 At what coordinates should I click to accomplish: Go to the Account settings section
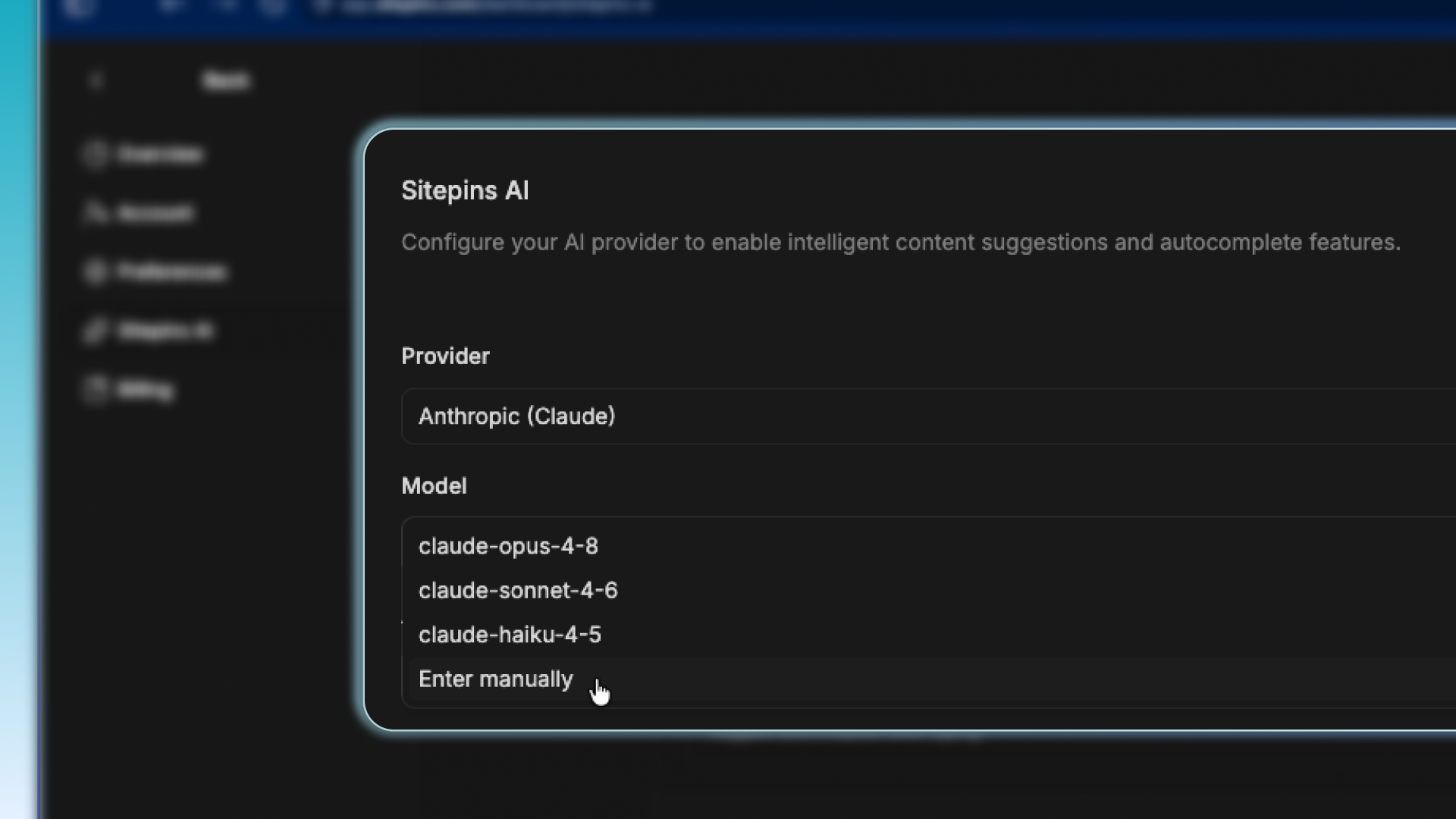(x=155, y=213)
